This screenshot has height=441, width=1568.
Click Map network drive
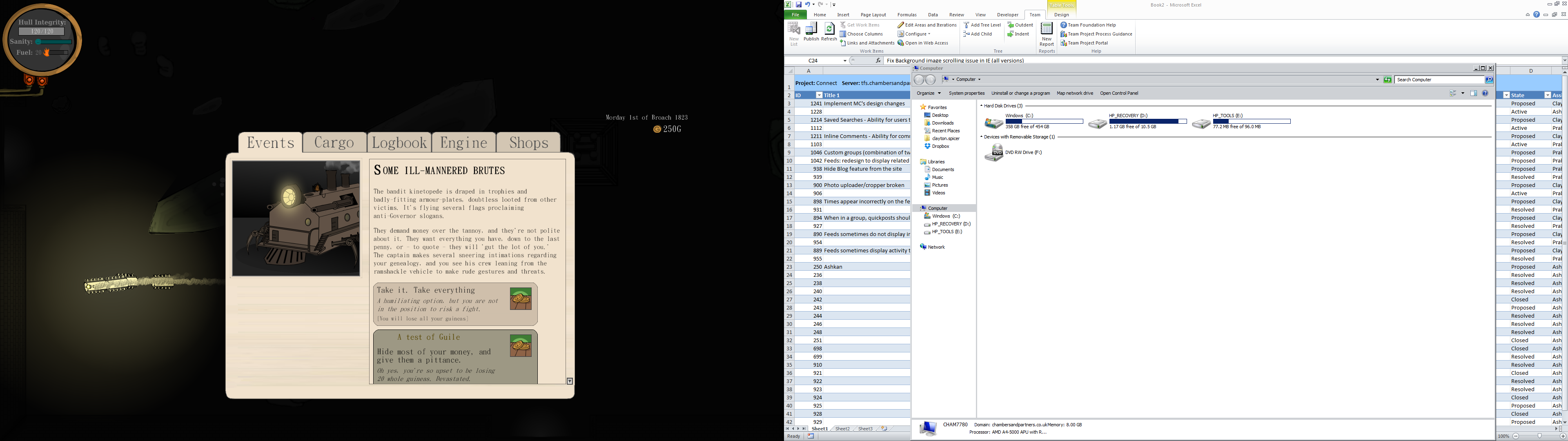click(1075, 93)
